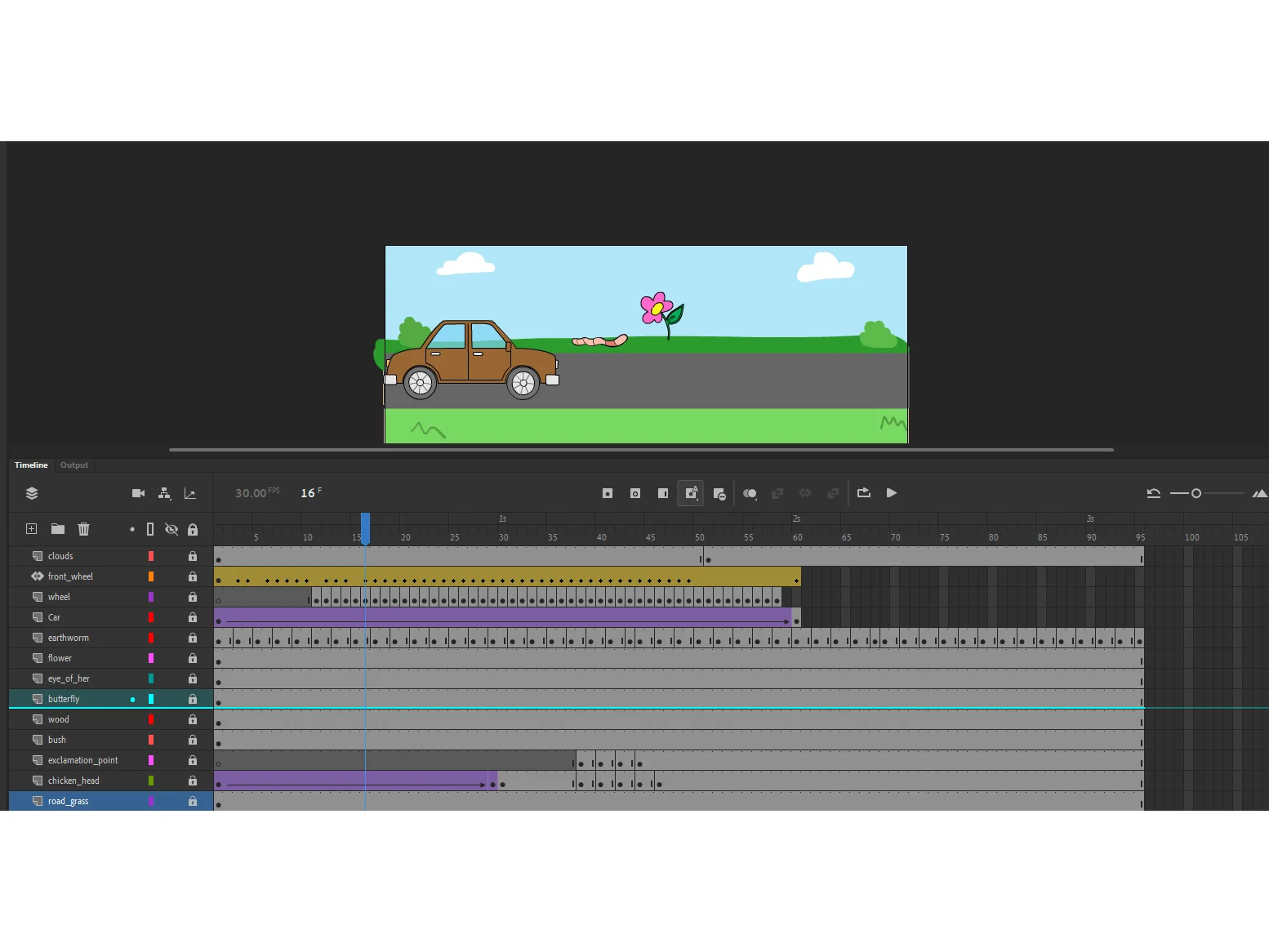Click the Remove Frame icon
The height and width of the screenshot is (952, 1269).
coord(719,494)
